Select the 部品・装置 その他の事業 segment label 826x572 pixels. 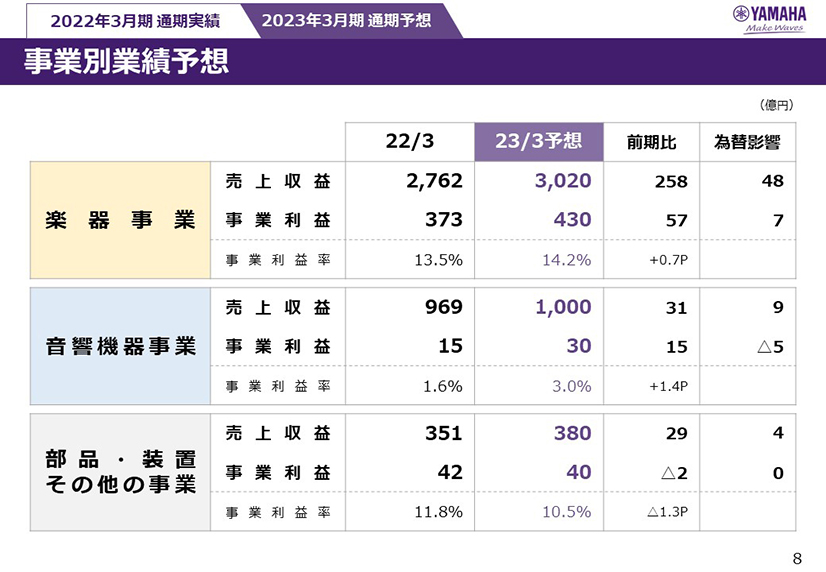tap(120, 472)
